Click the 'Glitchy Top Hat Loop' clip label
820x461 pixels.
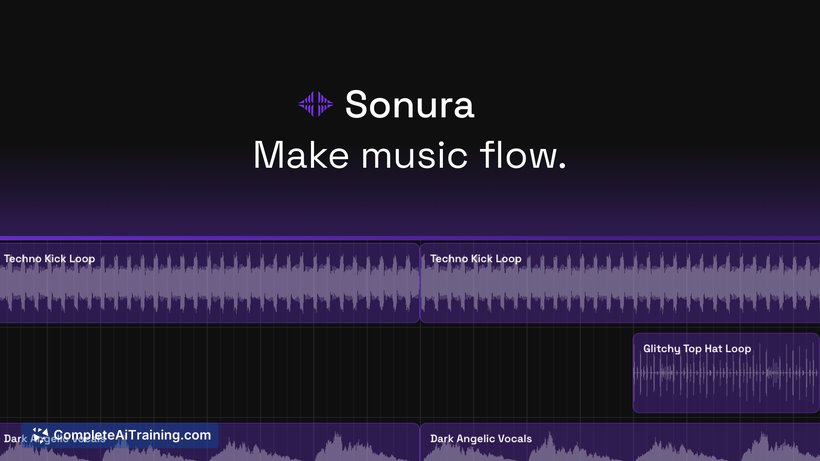[697, 349]
